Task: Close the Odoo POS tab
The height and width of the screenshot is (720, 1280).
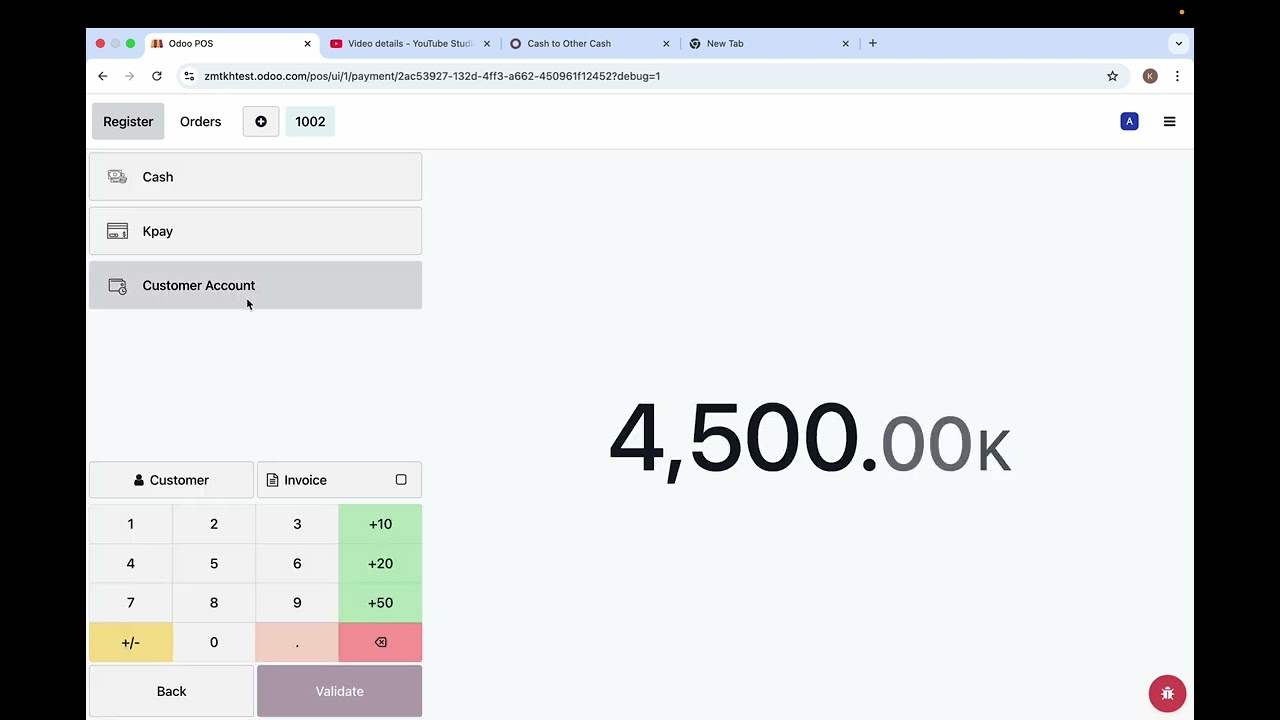Action: (x=308, y=44)
